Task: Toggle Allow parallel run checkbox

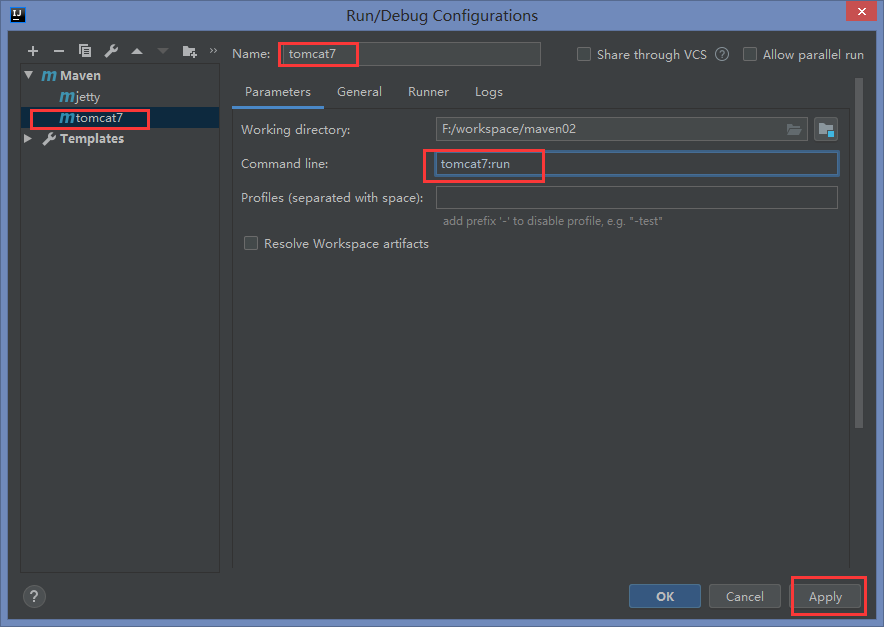Action: point(750,55)
